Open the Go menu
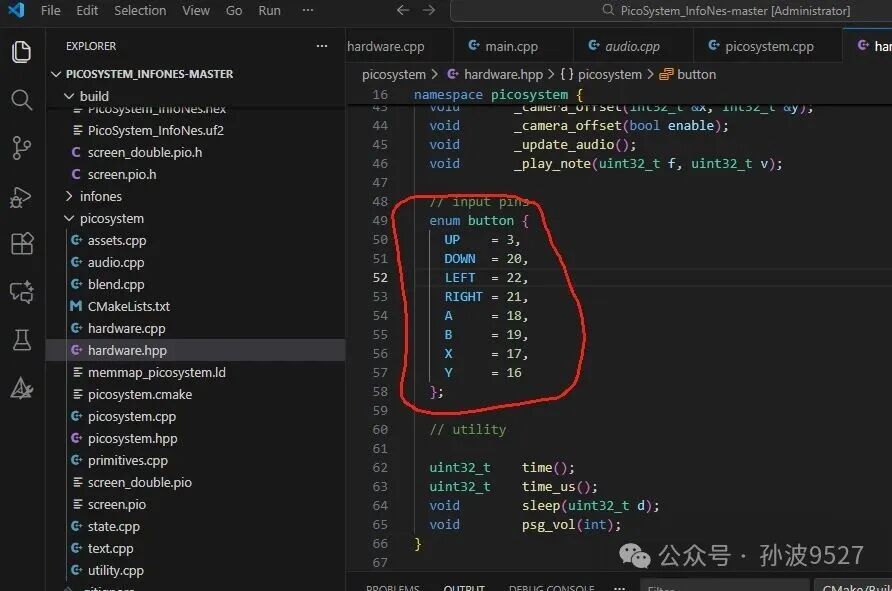 pyautogui.click(x=234, y=10)
